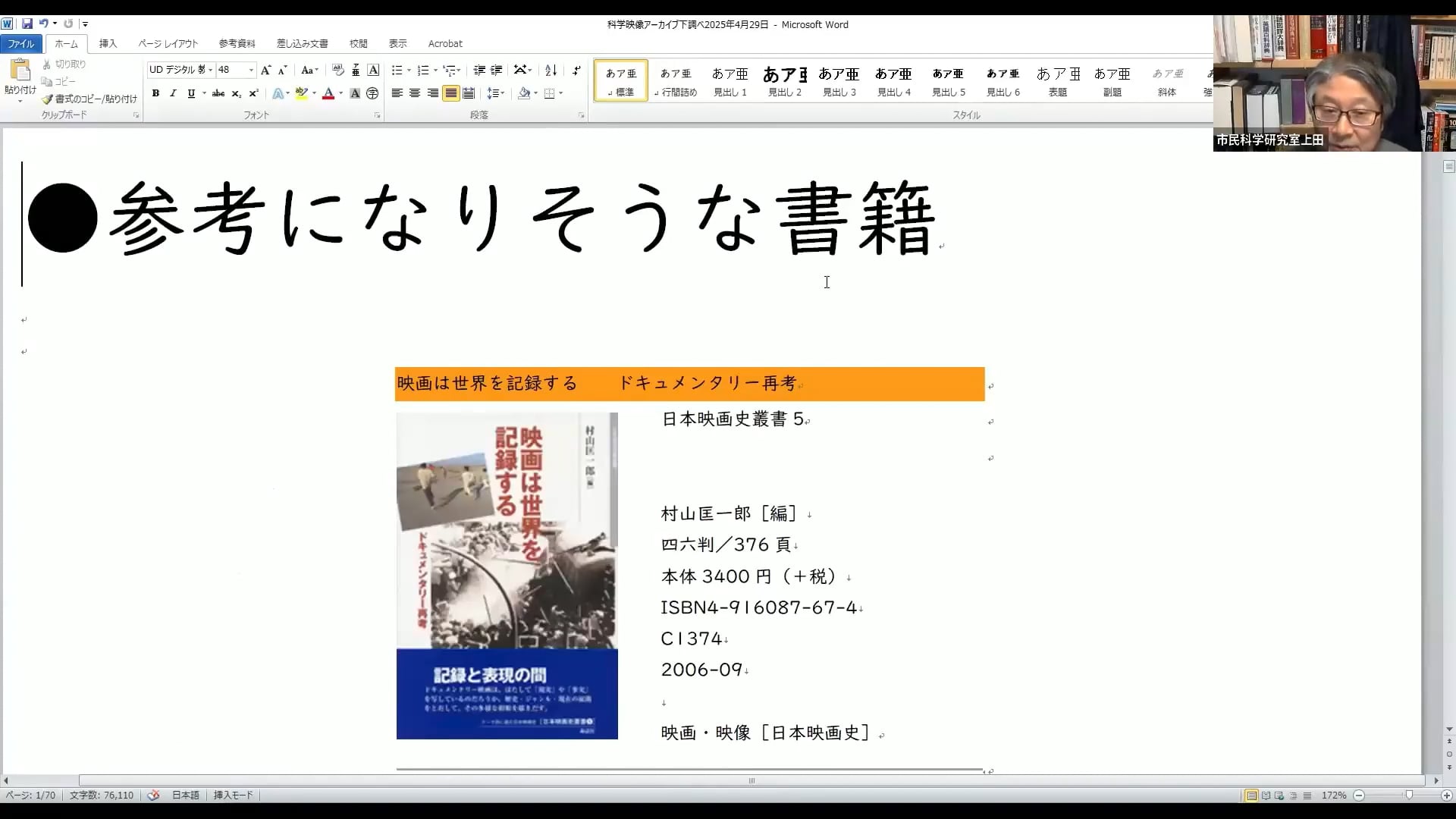Switch to the Acrobat tab
Screen dimensions: 1456x819
[x=445, y=44]
